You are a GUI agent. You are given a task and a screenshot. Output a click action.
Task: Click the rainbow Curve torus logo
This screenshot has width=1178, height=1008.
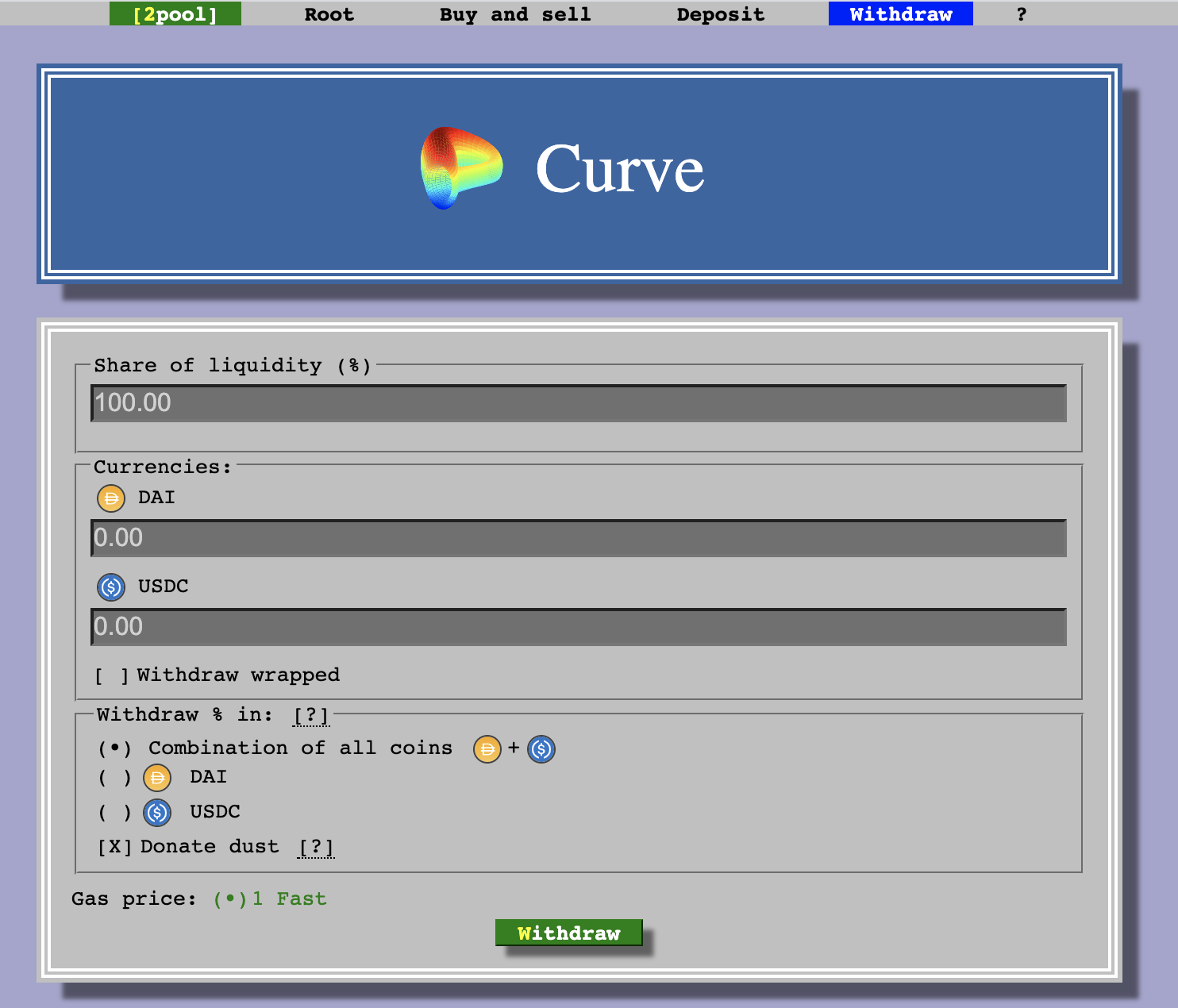click(460, 167)
